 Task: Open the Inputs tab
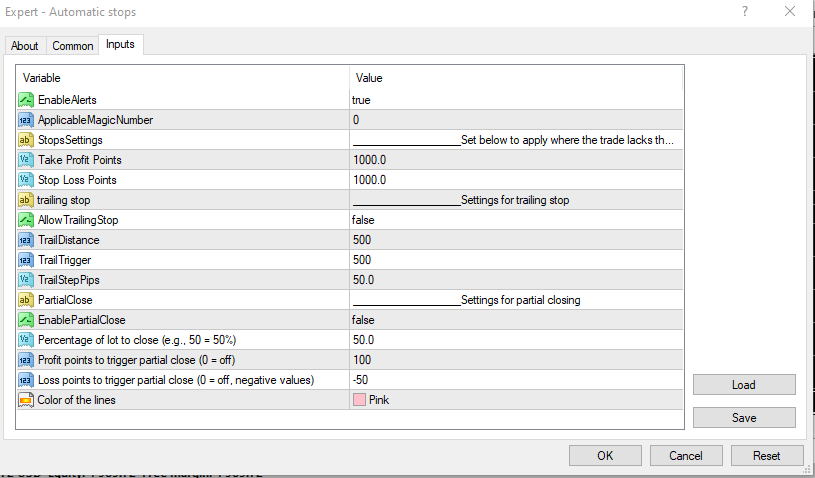tap(121, 45)
